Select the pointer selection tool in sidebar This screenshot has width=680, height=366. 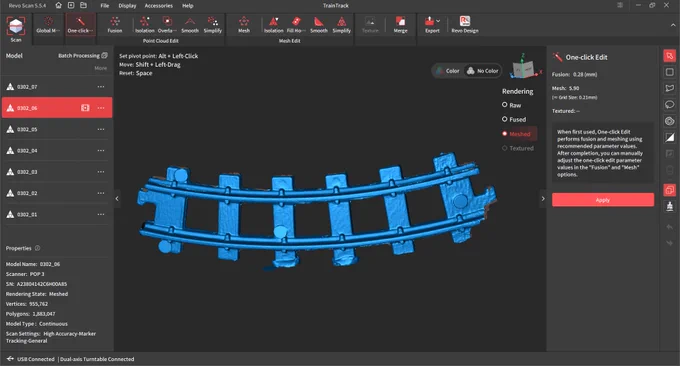670,56
